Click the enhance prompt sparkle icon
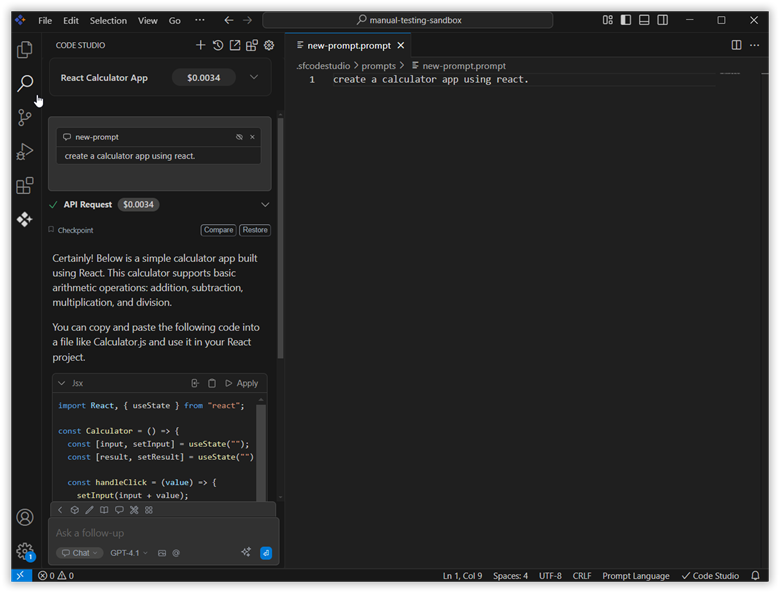The width and height of the screenshot is (780, 593). [246, 552]
